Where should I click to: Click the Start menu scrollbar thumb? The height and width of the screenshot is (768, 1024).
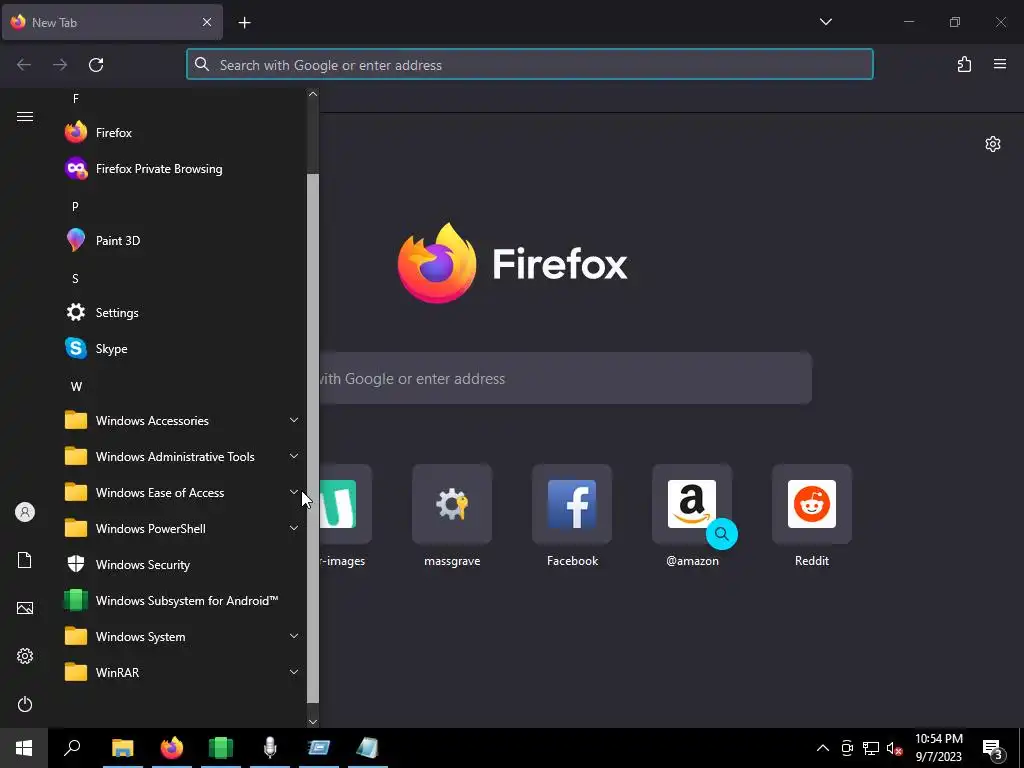313,438
